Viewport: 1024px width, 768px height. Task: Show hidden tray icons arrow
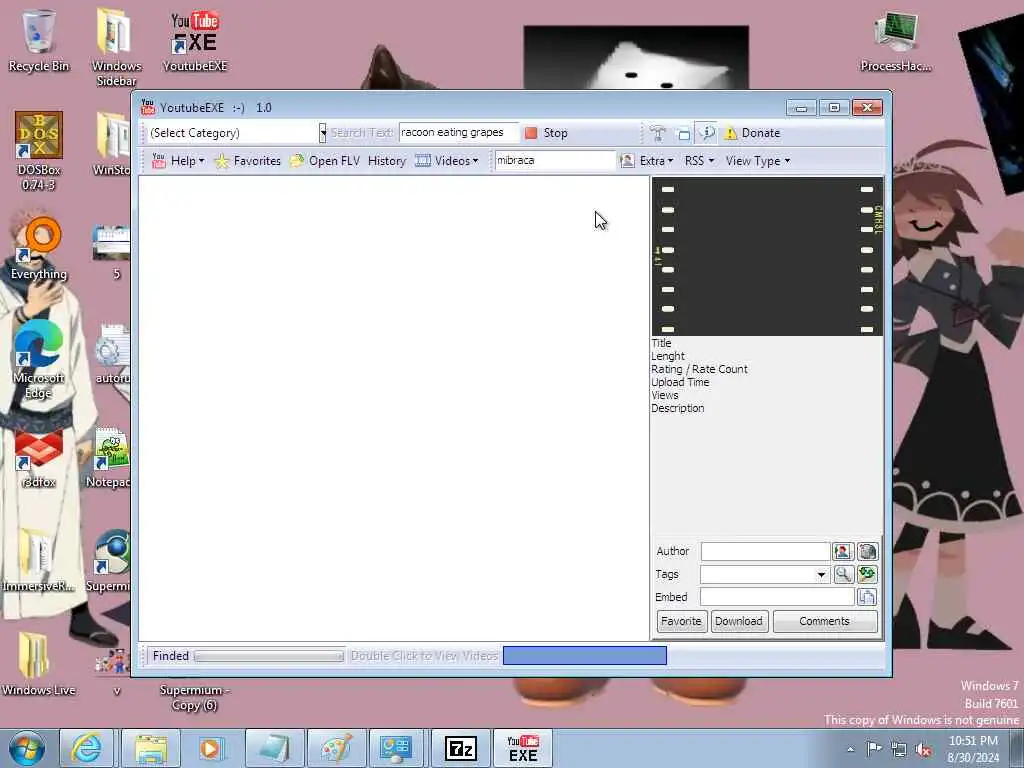[850, 750]
